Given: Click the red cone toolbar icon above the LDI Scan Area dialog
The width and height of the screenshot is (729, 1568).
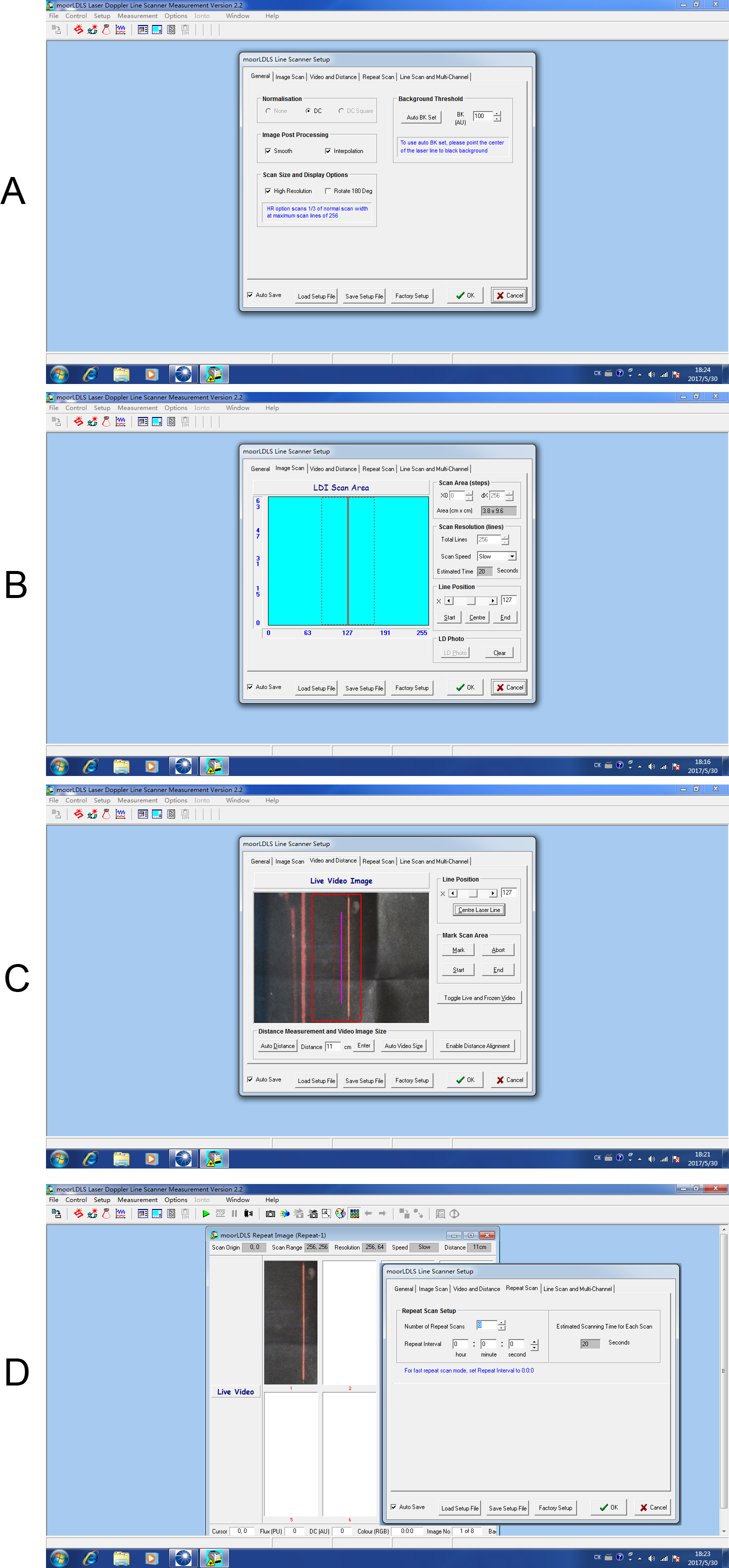Looking at the screenshot, I should coord(106,421).
